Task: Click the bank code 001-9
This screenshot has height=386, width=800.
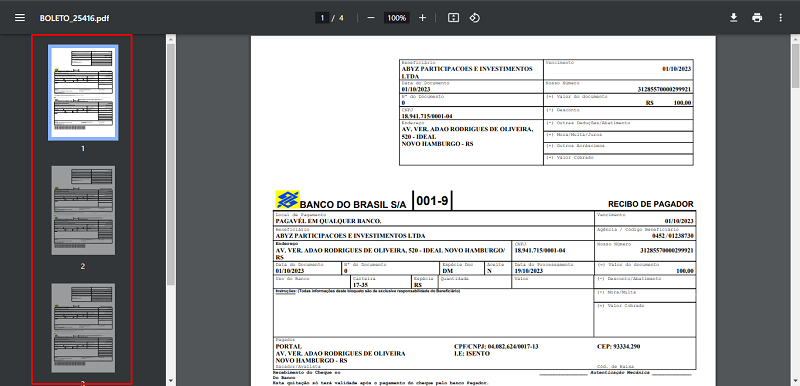Action: tap(432, 201)
